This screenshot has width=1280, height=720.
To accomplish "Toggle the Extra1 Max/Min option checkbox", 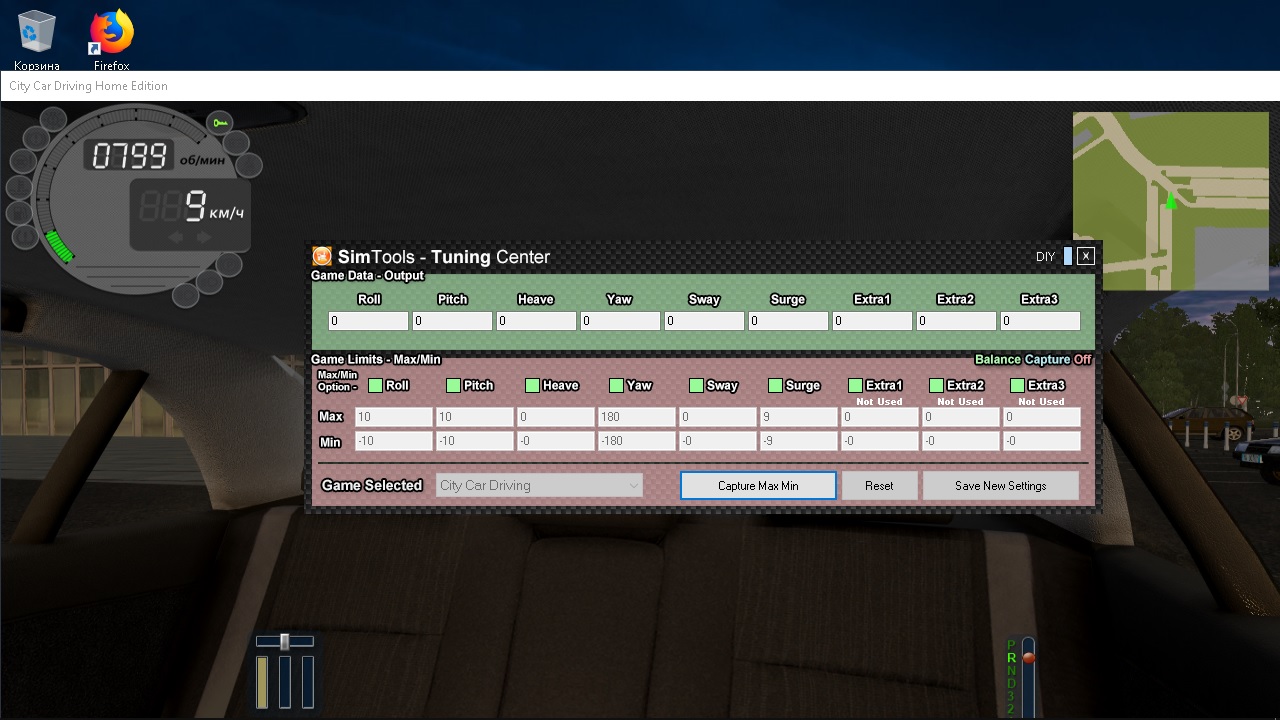I will [856, 385].
